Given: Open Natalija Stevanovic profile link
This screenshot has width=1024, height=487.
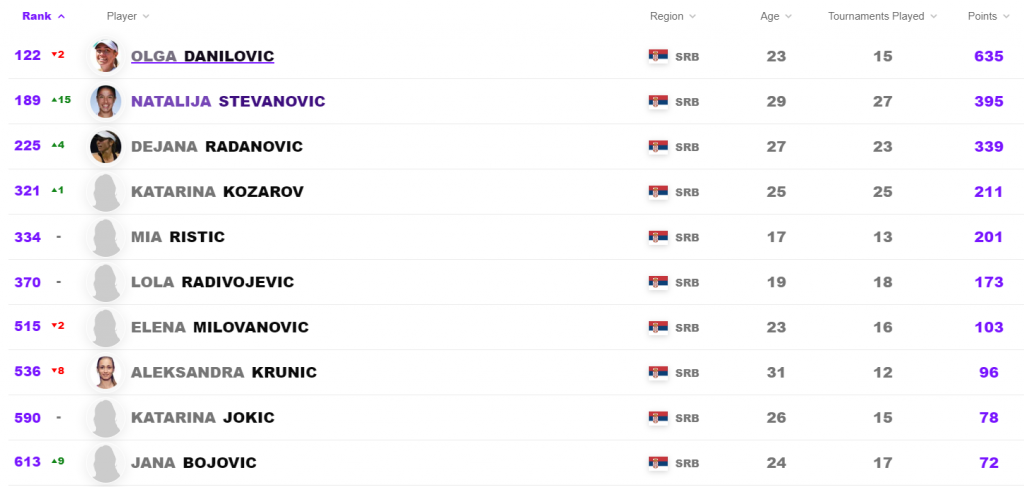Looking at the screenshot, I should (x=228, y=101).
